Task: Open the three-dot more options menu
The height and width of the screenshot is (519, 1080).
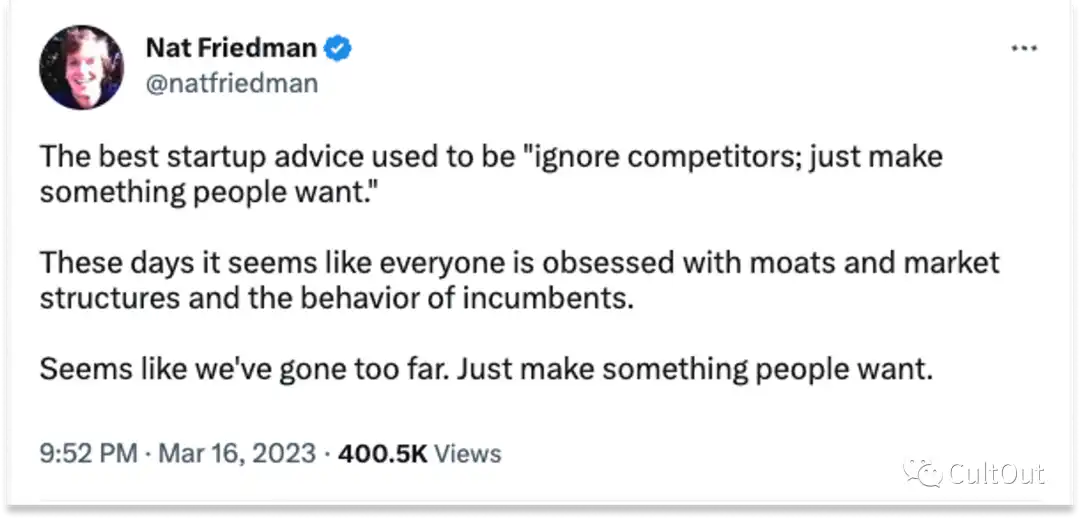Action: coord(1024,48)
